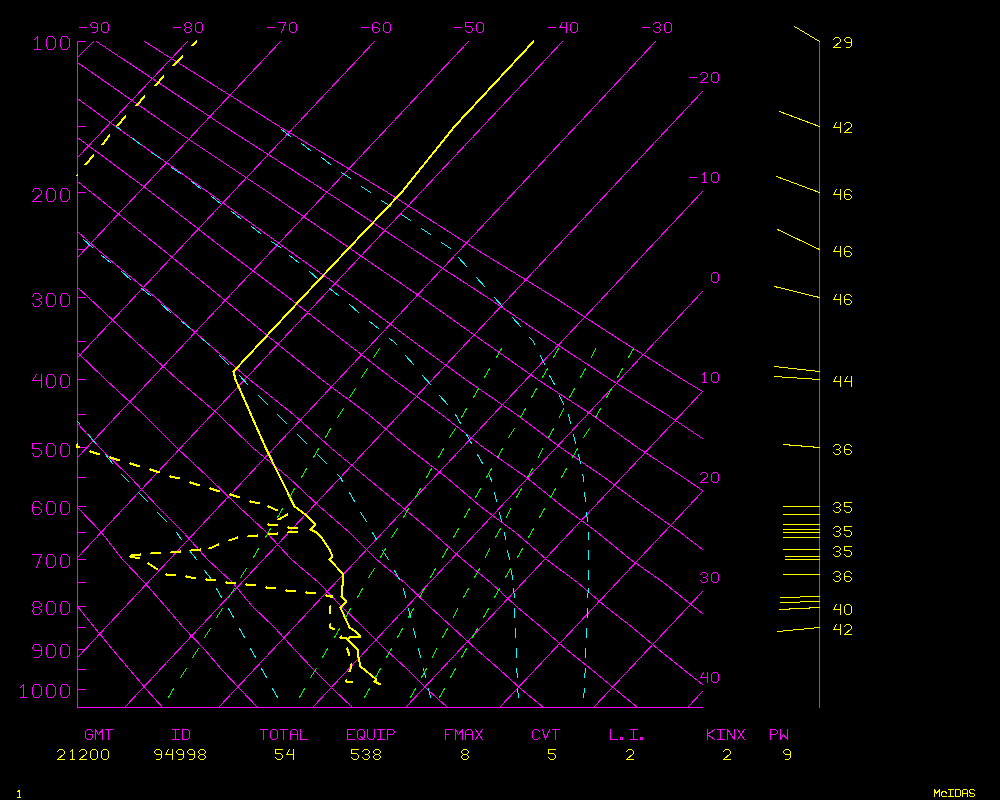This screenshot has height=800, width=1000.
Task: Select the 500 pressure level label
Action: (49, 450)
